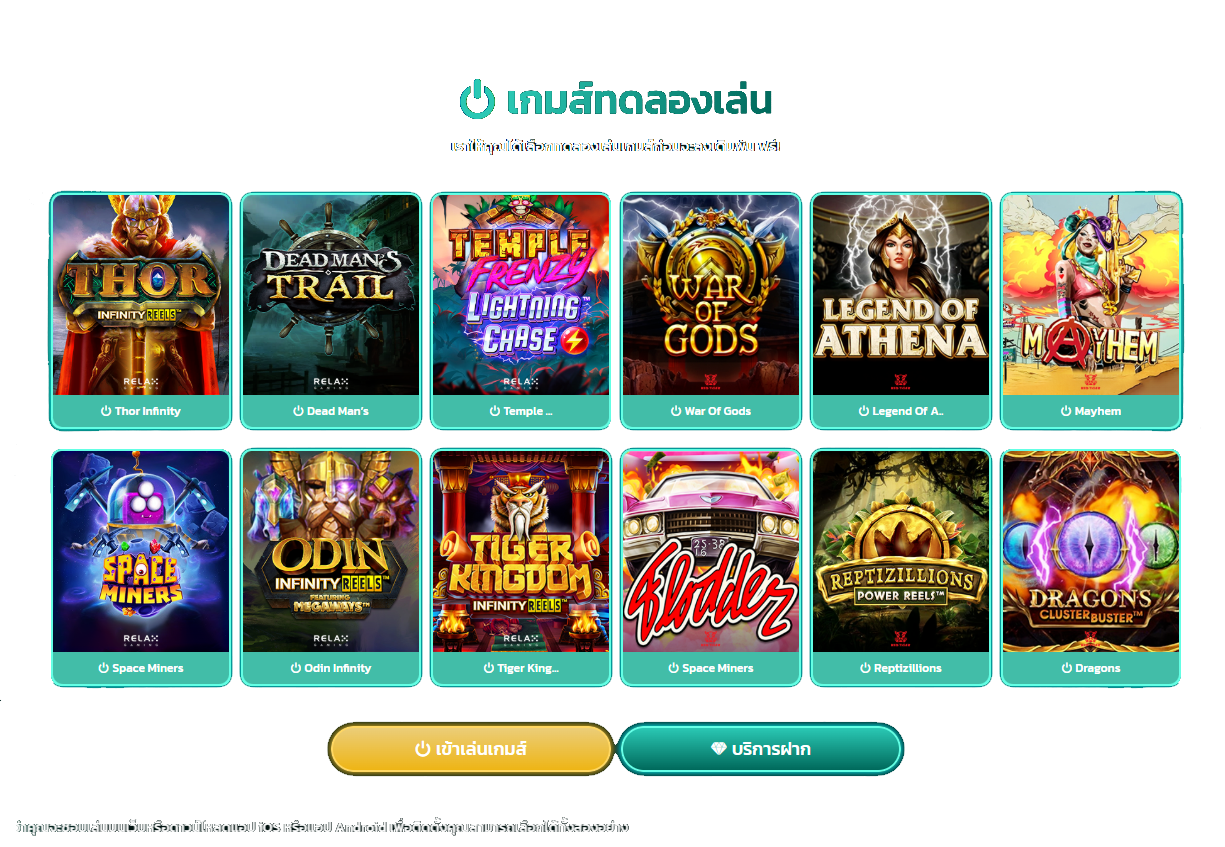The width and height of the screenshot is (1225, 847).
Task: Click the power icon beside Odin Infinity
Action: point(296,668)
